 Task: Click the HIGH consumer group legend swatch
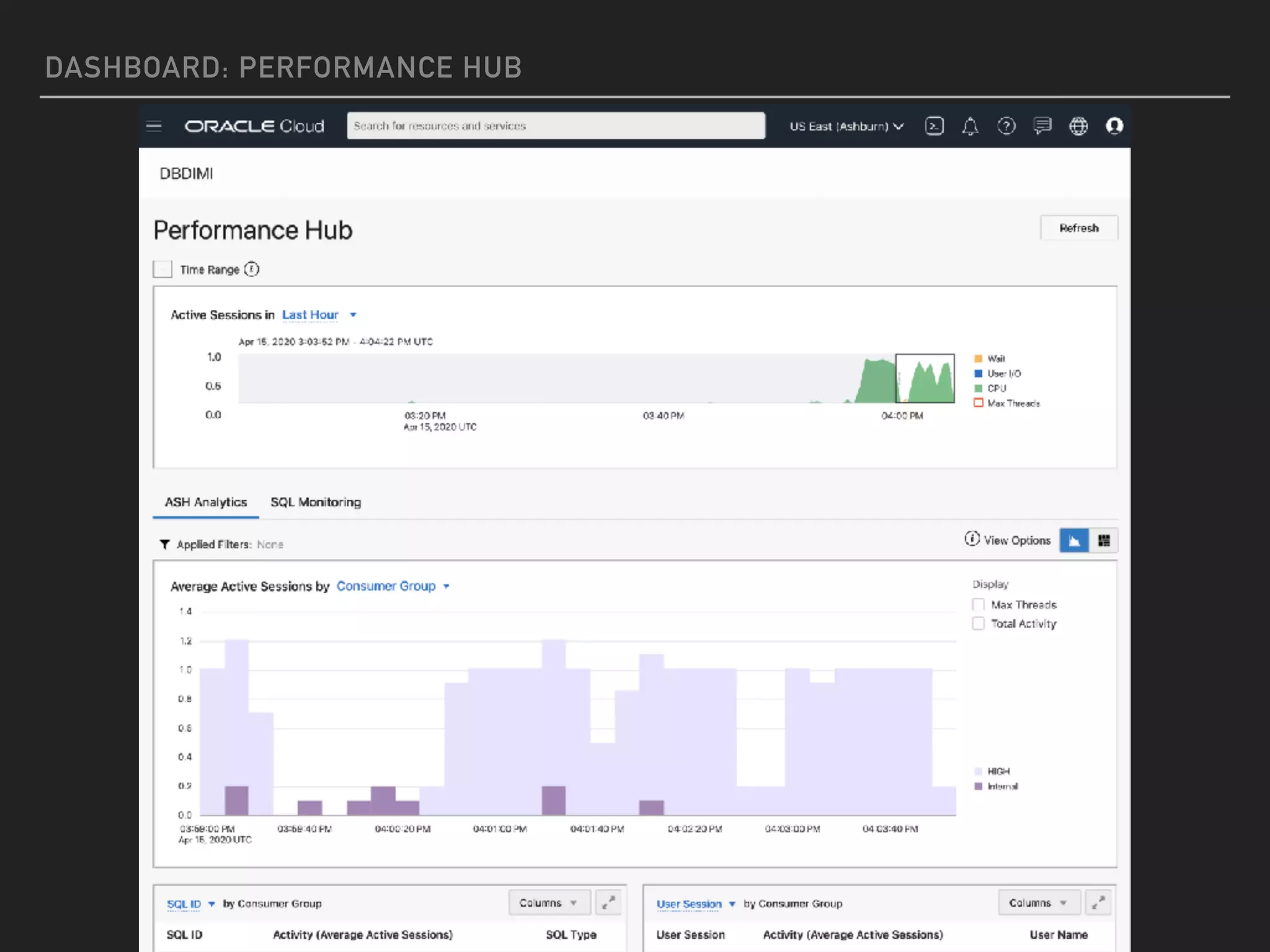(978, 772)
